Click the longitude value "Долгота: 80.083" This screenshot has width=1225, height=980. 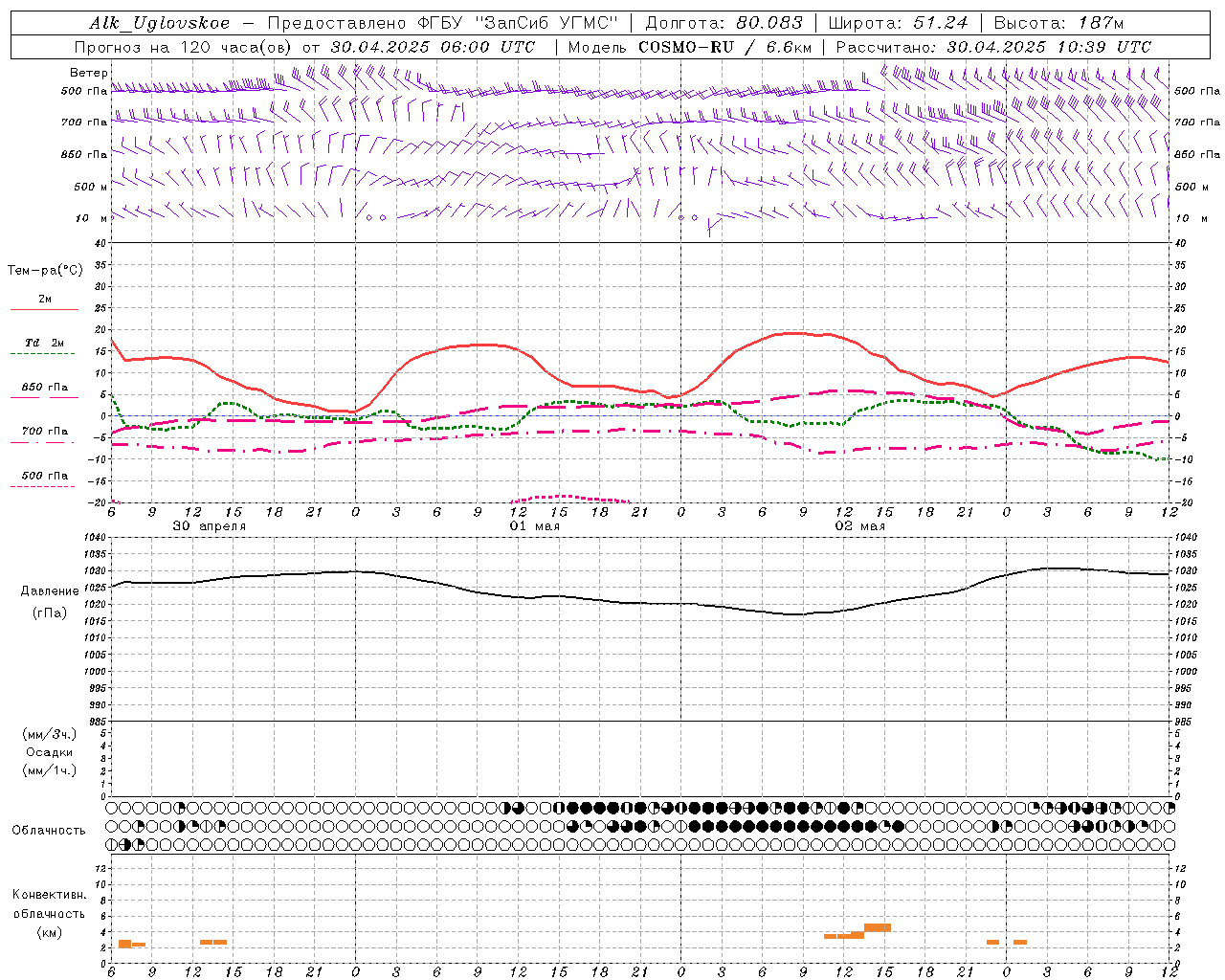724,23
